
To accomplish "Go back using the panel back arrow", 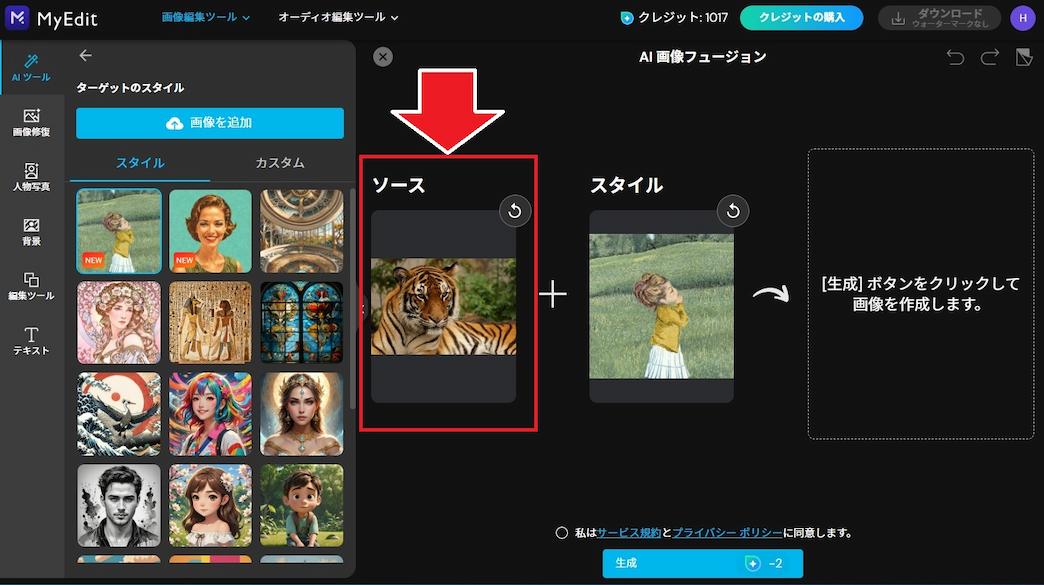I will point(86,55).
